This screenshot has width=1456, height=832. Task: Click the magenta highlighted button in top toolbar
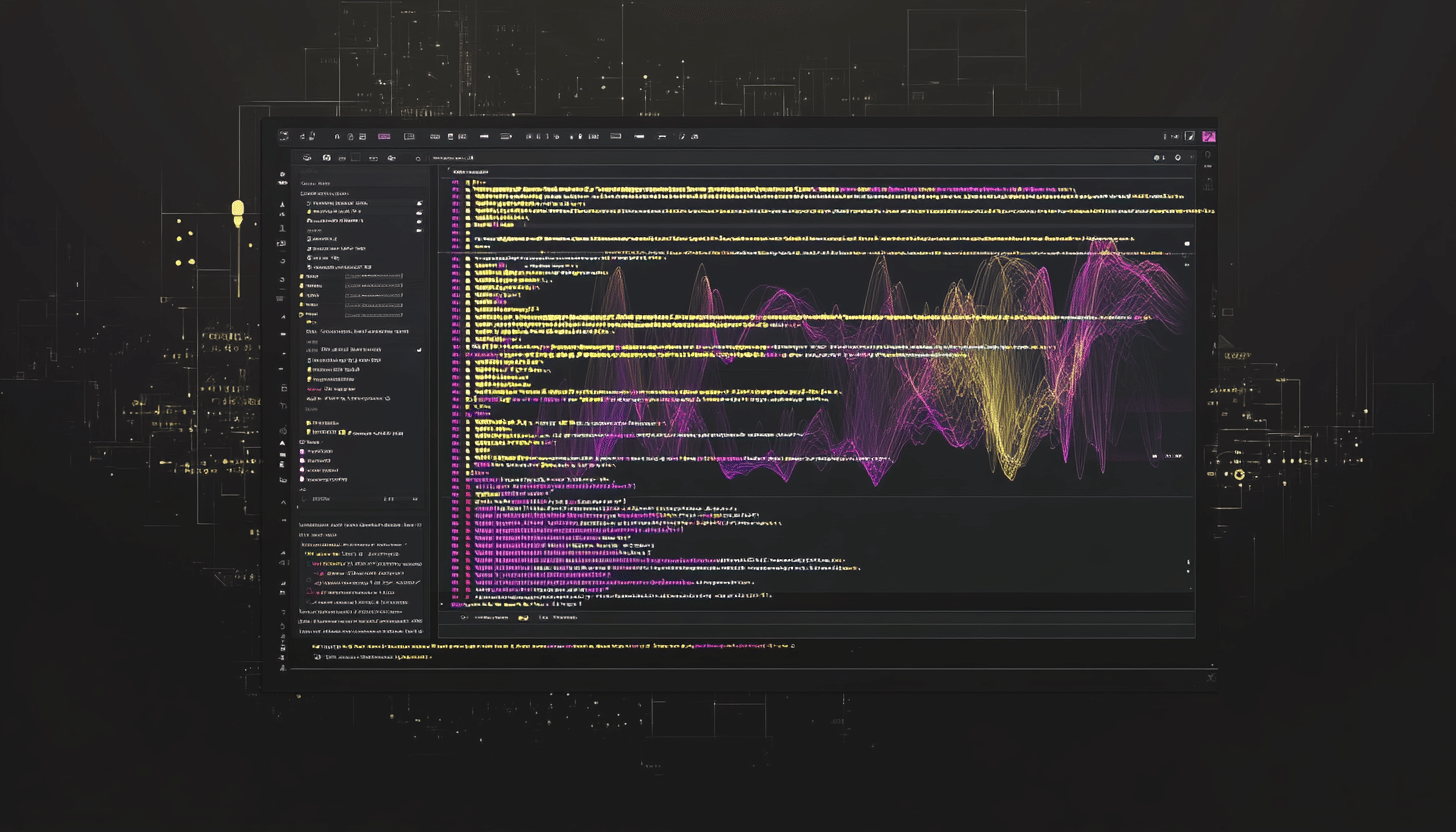click(x=384, y=136)
